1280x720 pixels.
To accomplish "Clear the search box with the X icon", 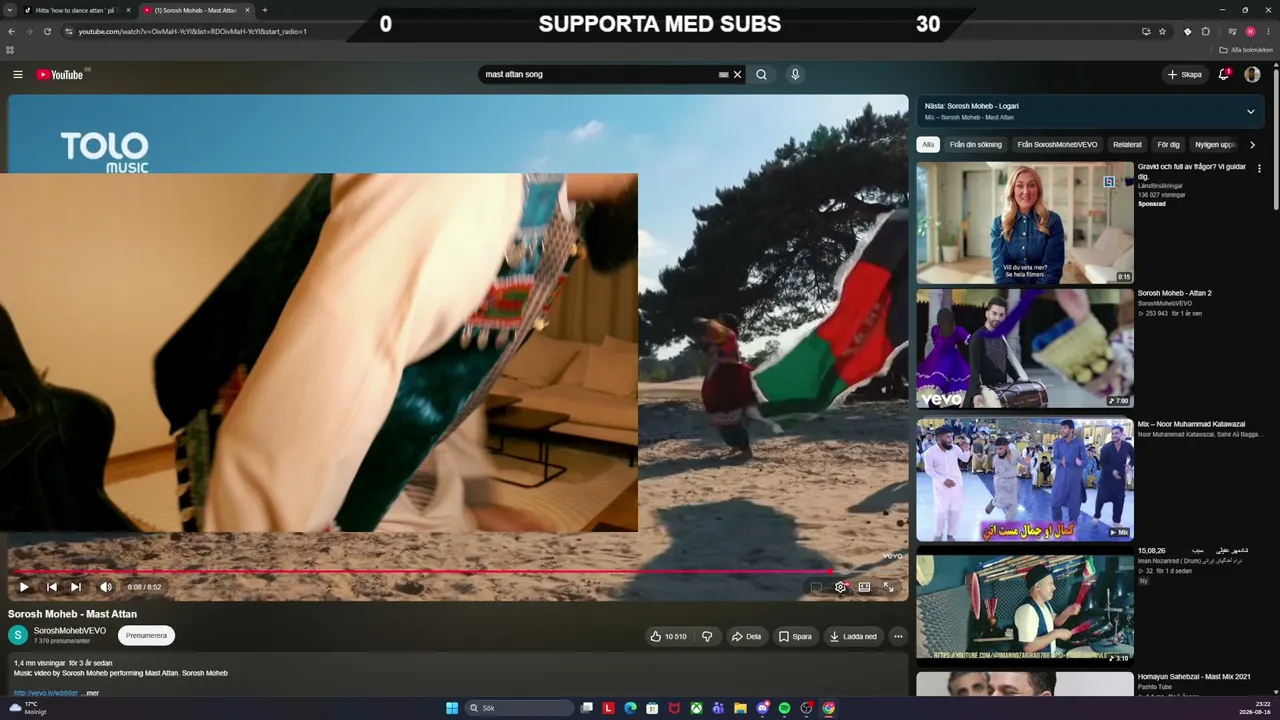I will click(738, 74).
